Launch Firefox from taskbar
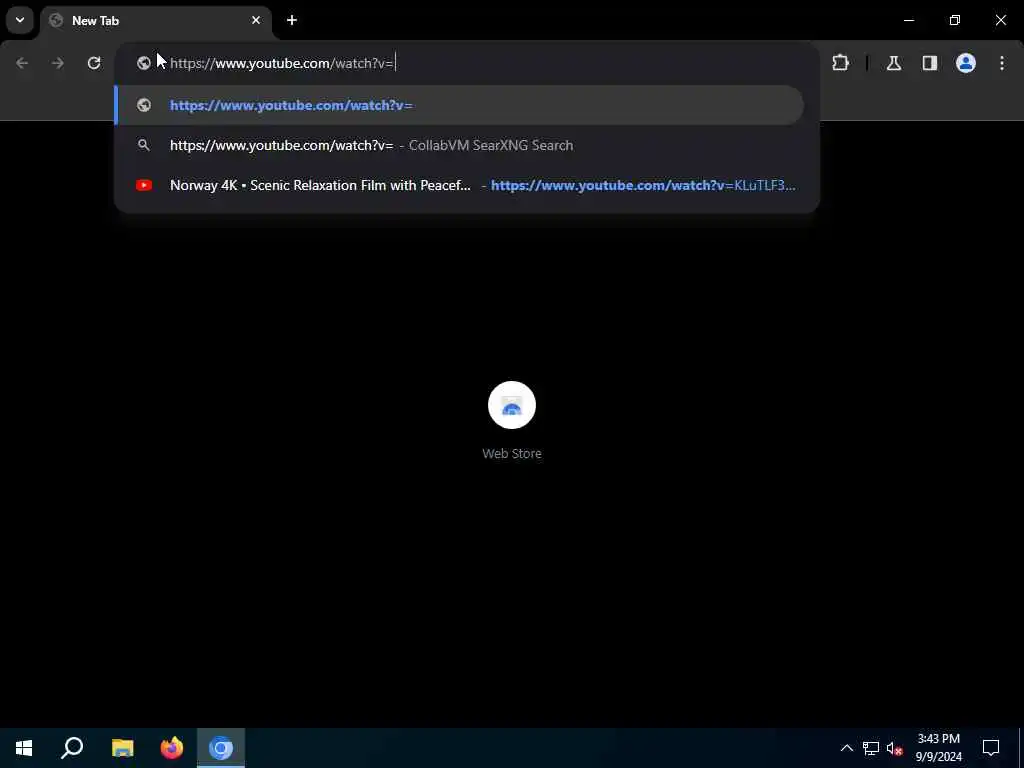Image resolution: width=1024 pixels, height=768 pixels. tap(172, 748)
